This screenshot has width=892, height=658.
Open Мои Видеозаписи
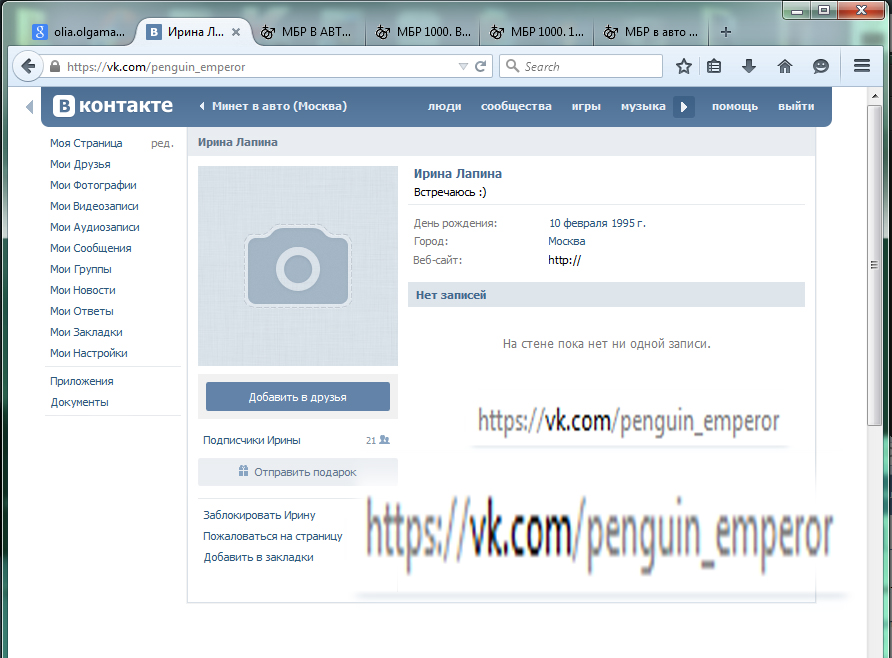pos(94,206)
